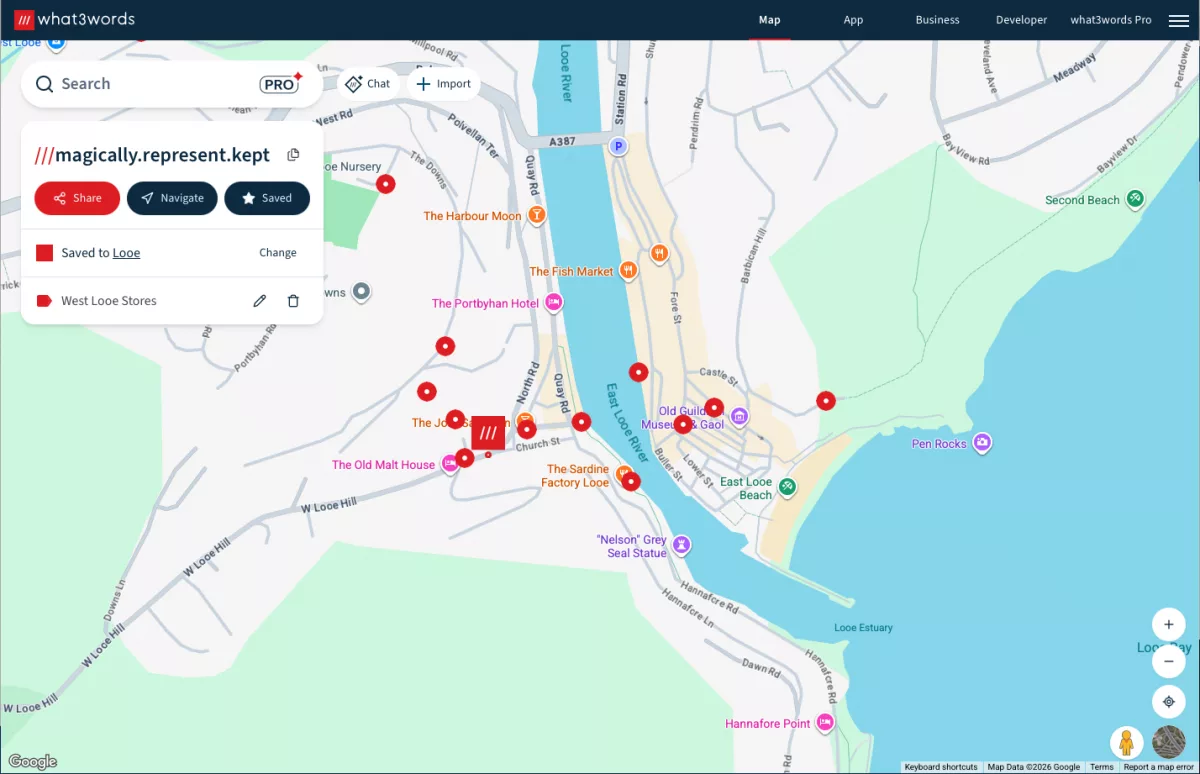The width and height of the screenshot is (1200, 774).
Task: Click Hannafore Point hotel pin
Action: click(825, 722)
